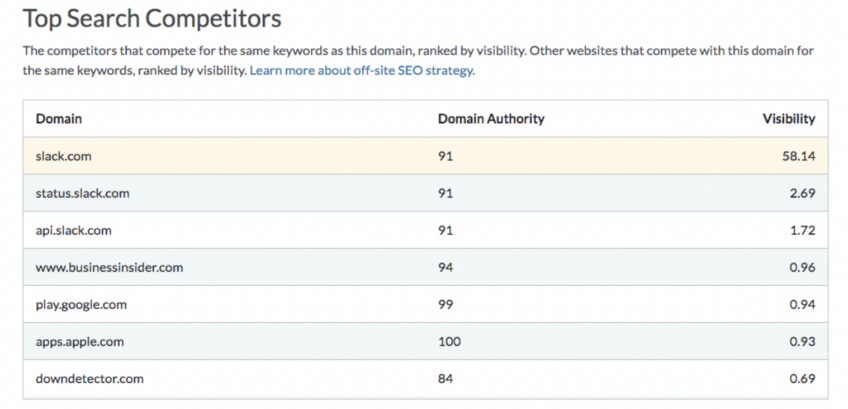Viewport: 848px width, 409px height.
Task: Click downdetector.com in the table
Action: (x=90, y=379)
